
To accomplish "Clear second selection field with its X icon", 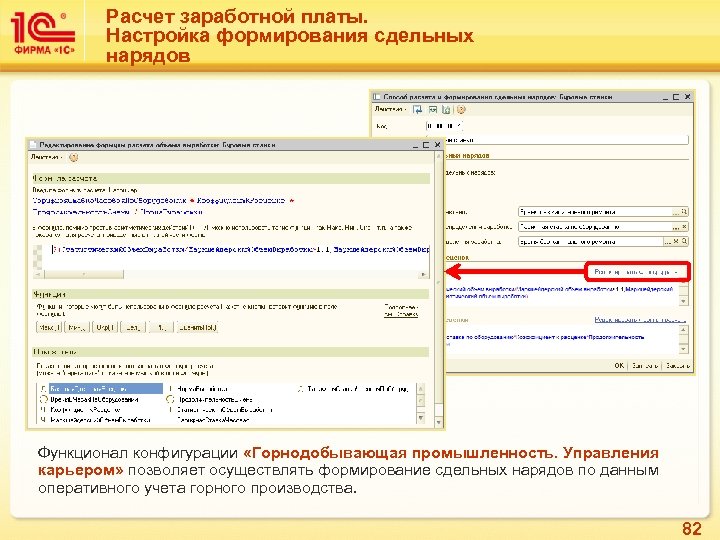I will [684, 226].
